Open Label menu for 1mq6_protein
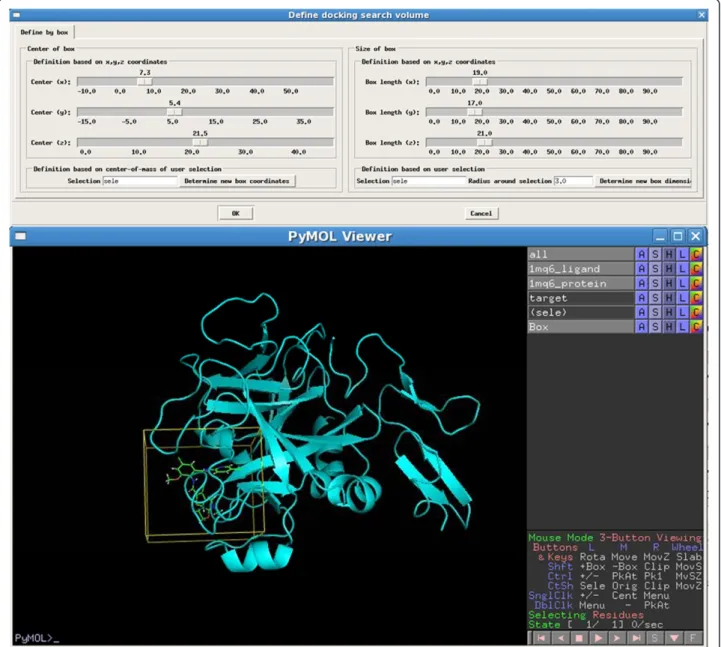The width and height of the screenshot is (721, 647). pyautogui.click(x=683, y=283)
